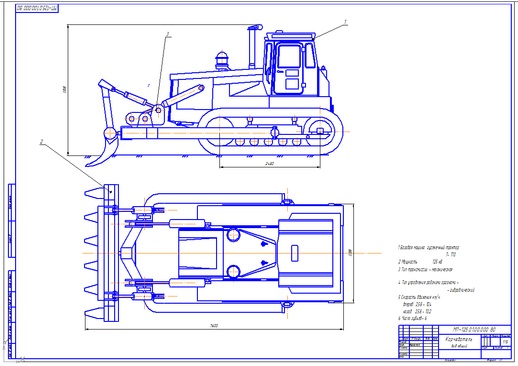Click the technical specifications text block
Image resolution: width=518 pixels, height=366 pixels.
(436, 283)
